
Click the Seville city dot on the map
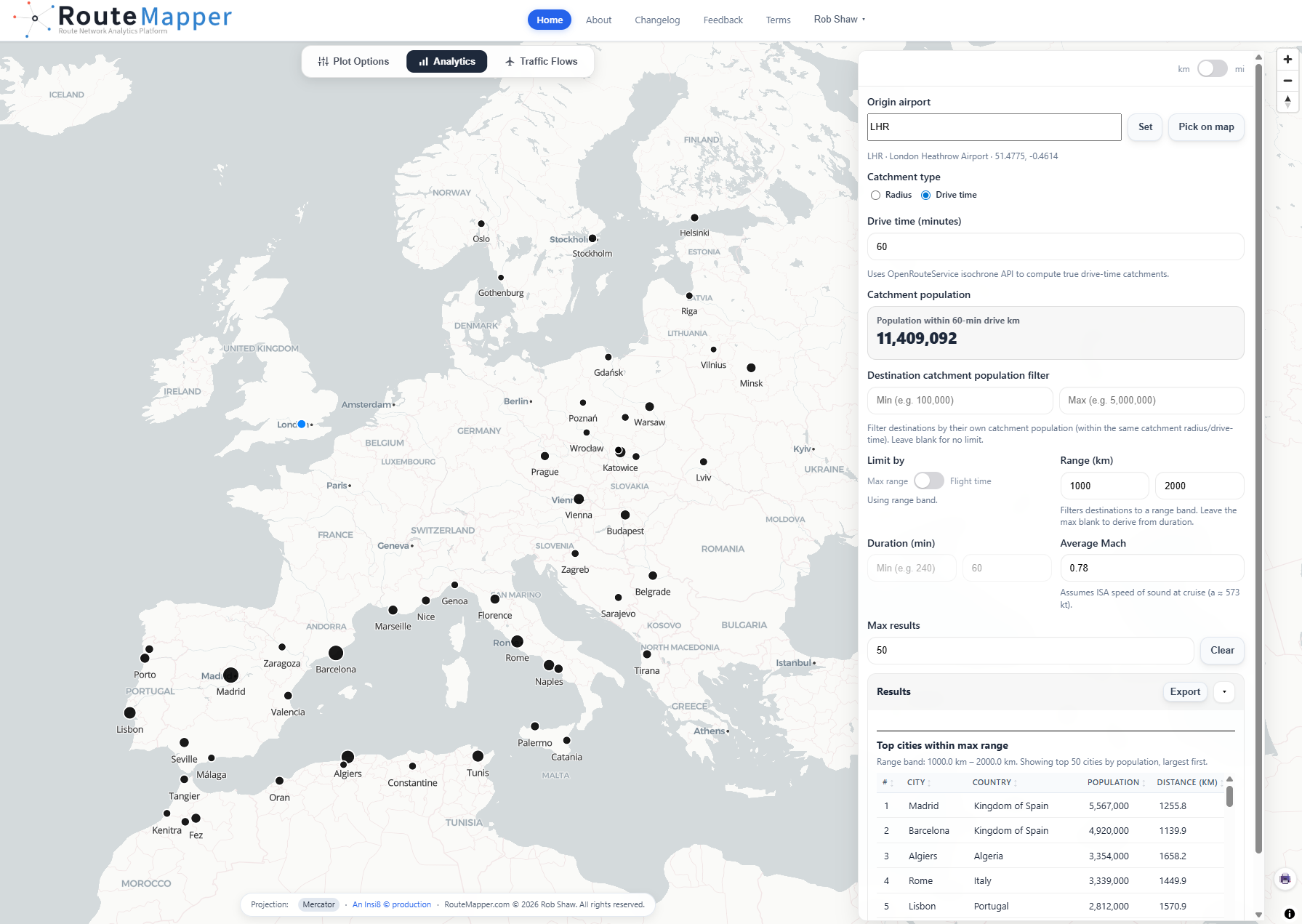pos(184,743)
